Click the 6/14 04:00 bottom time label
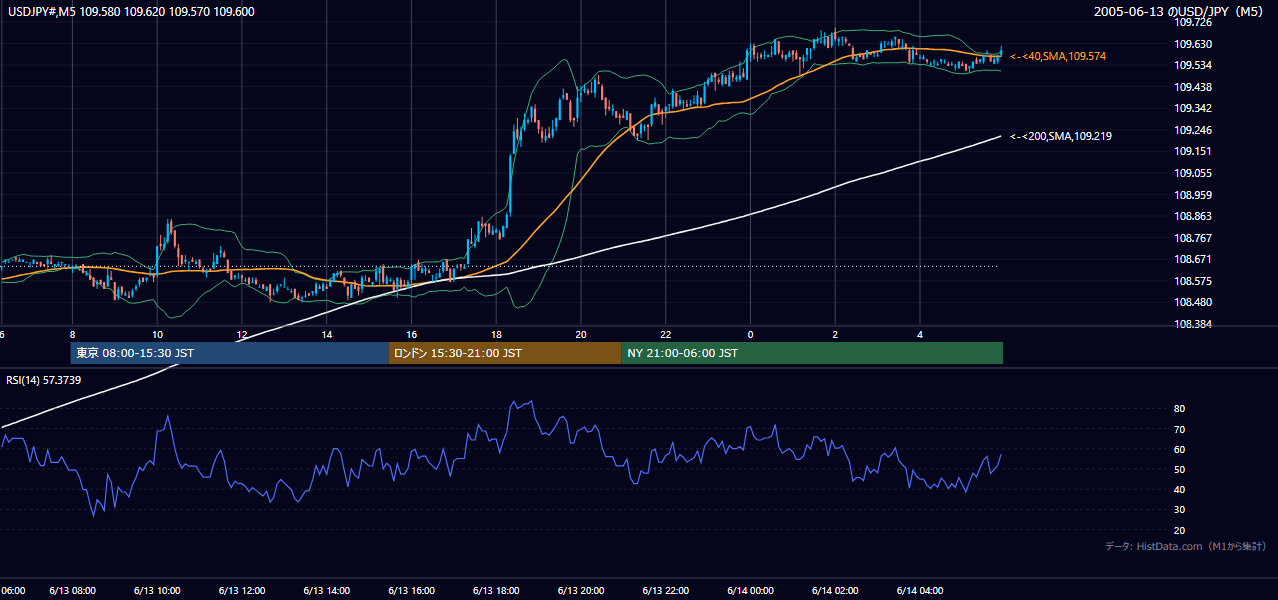The image size is (1278, 600). (x=920, y=591)
